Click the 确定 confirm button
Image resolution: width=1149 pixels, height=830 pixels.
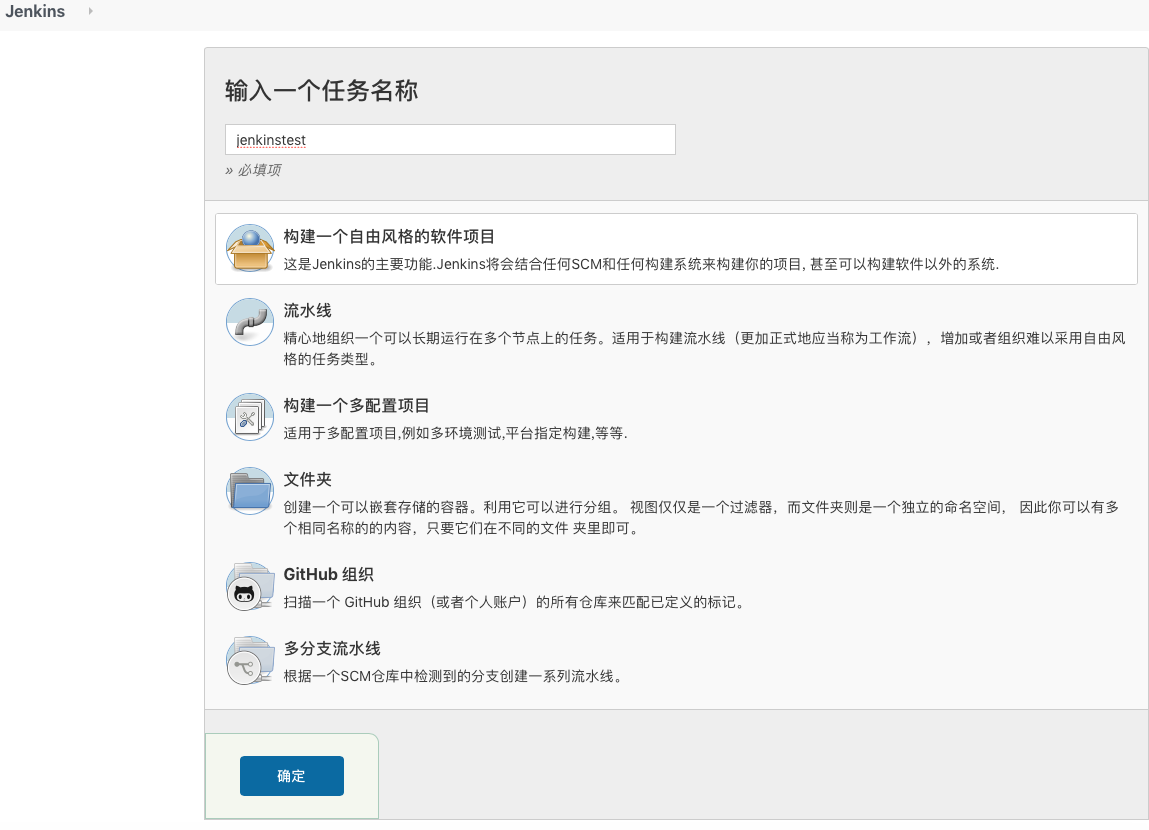(x=292, y=776)
